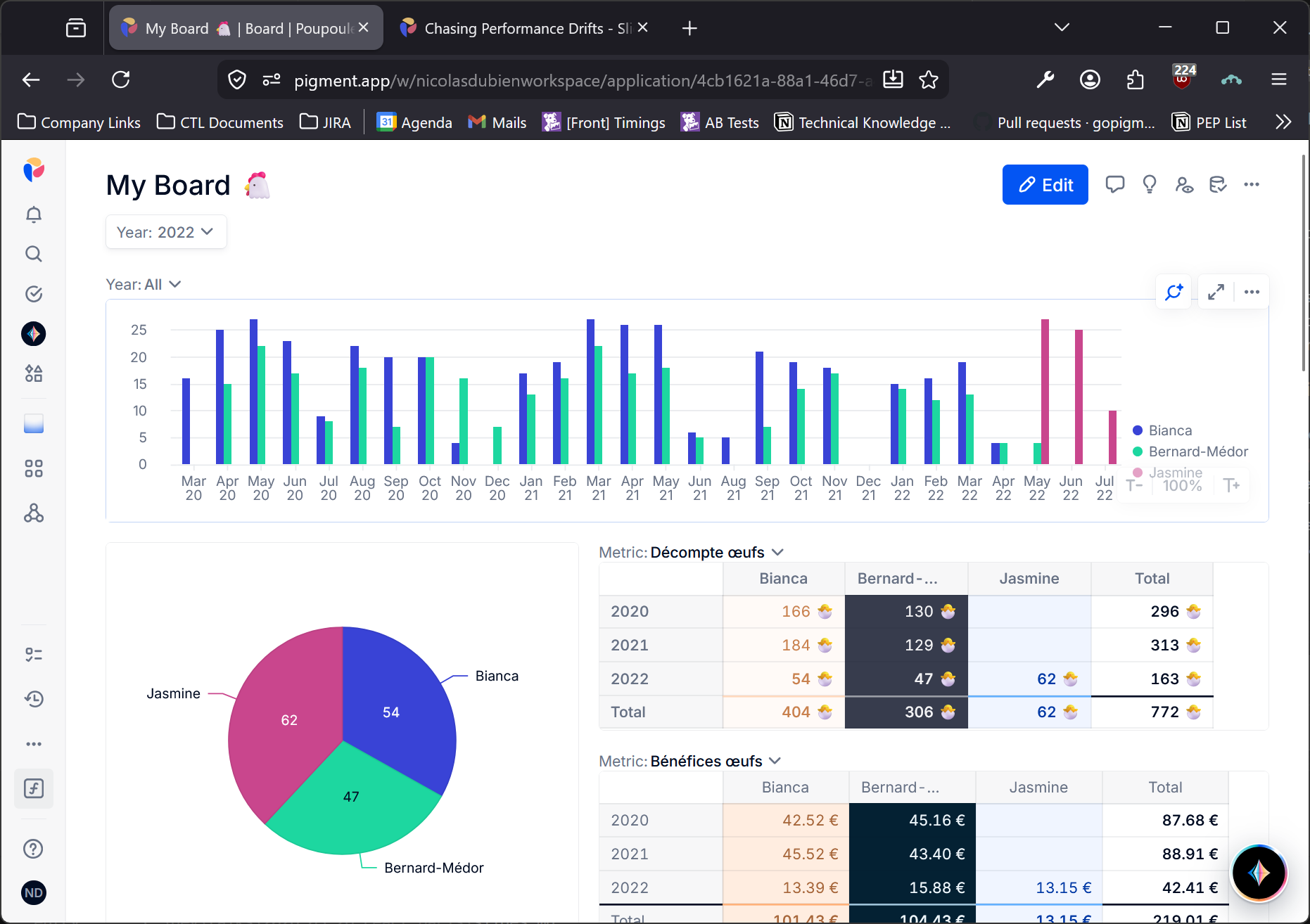The height and width of the screenshot is (924, 1310).
Task: Open the Year: 2022 page filter dropdown
Action: [x=165, y=232]
